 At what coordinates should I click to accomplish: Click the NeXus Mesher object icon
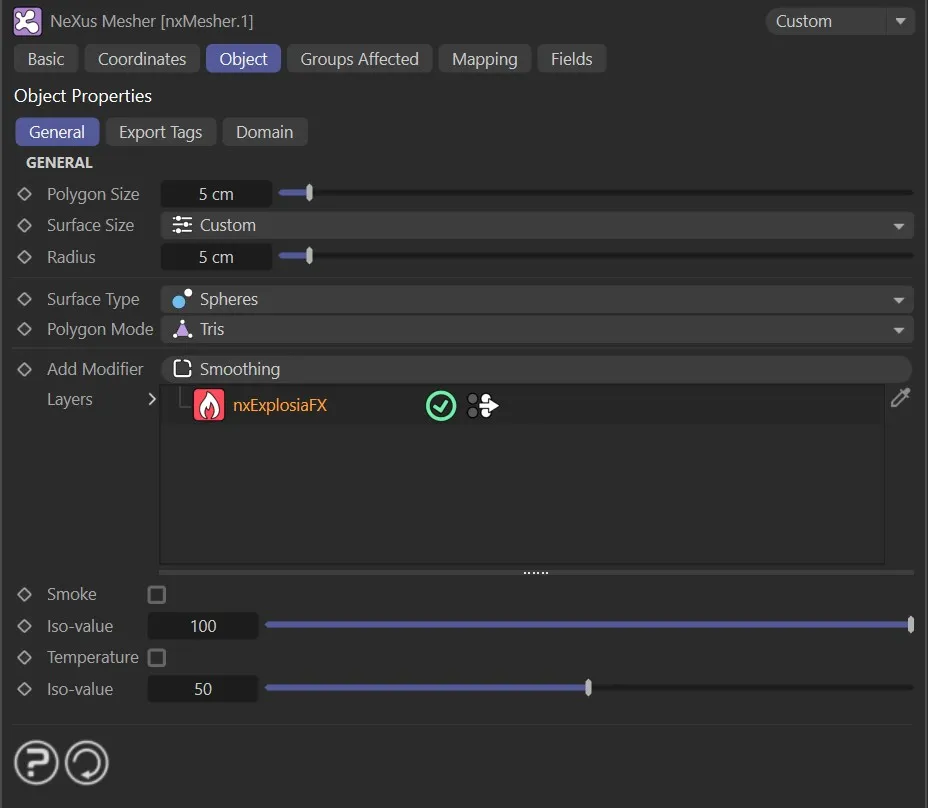28,21
